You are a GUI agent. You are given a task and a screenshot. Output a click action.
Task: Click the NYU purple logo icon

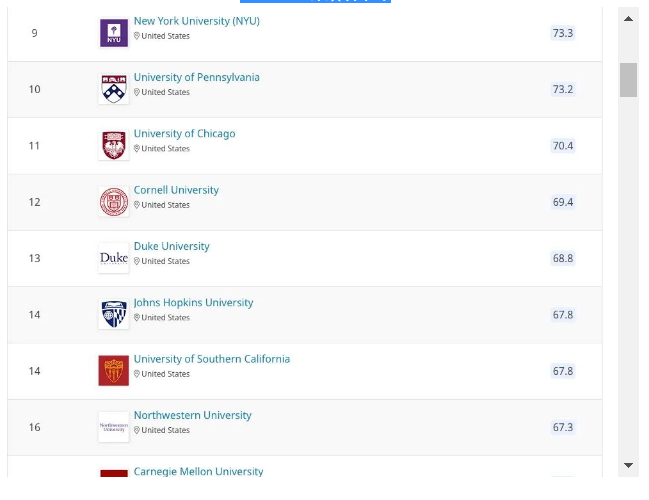tap(114, 33)
